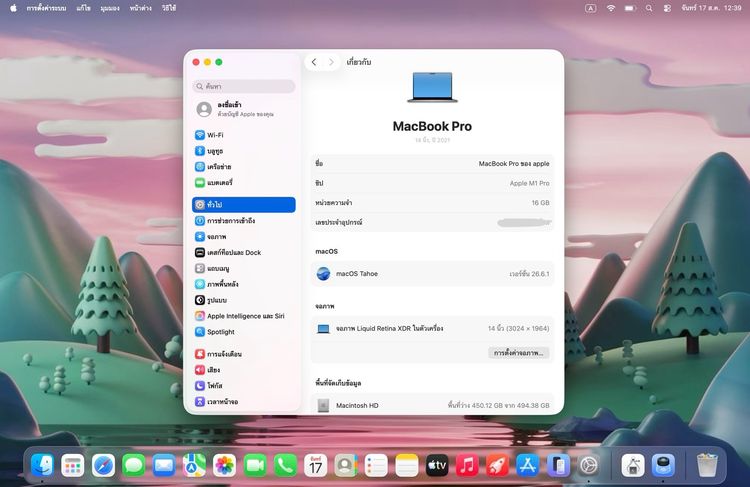Open การแจ้งเตือน (Notifications) settings
Screen dimensions: 750x487
[x=243, y=354]
